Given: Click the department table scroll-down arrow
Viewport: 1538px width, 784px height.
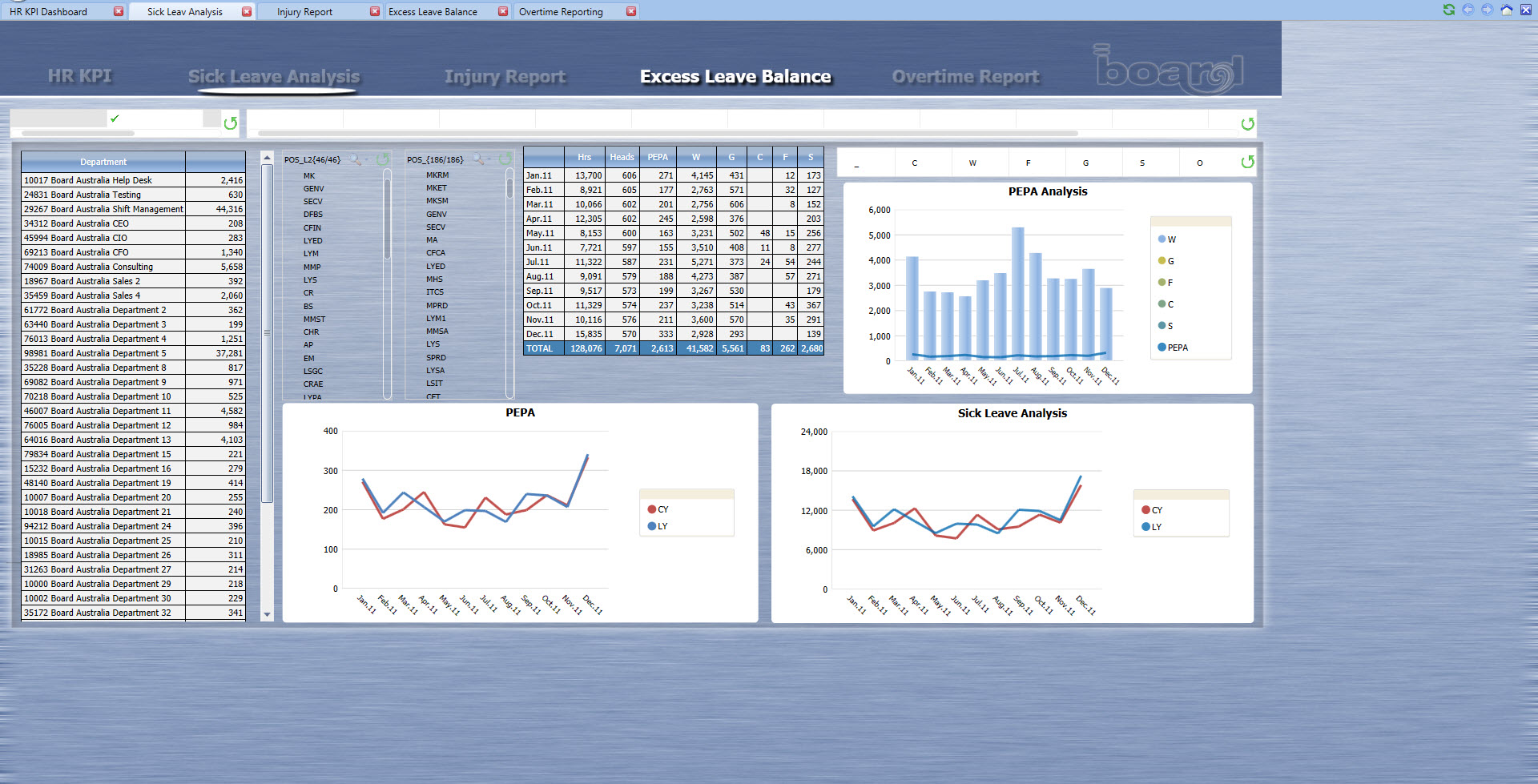Looking at the screenshot, I should tap(268, 615).
